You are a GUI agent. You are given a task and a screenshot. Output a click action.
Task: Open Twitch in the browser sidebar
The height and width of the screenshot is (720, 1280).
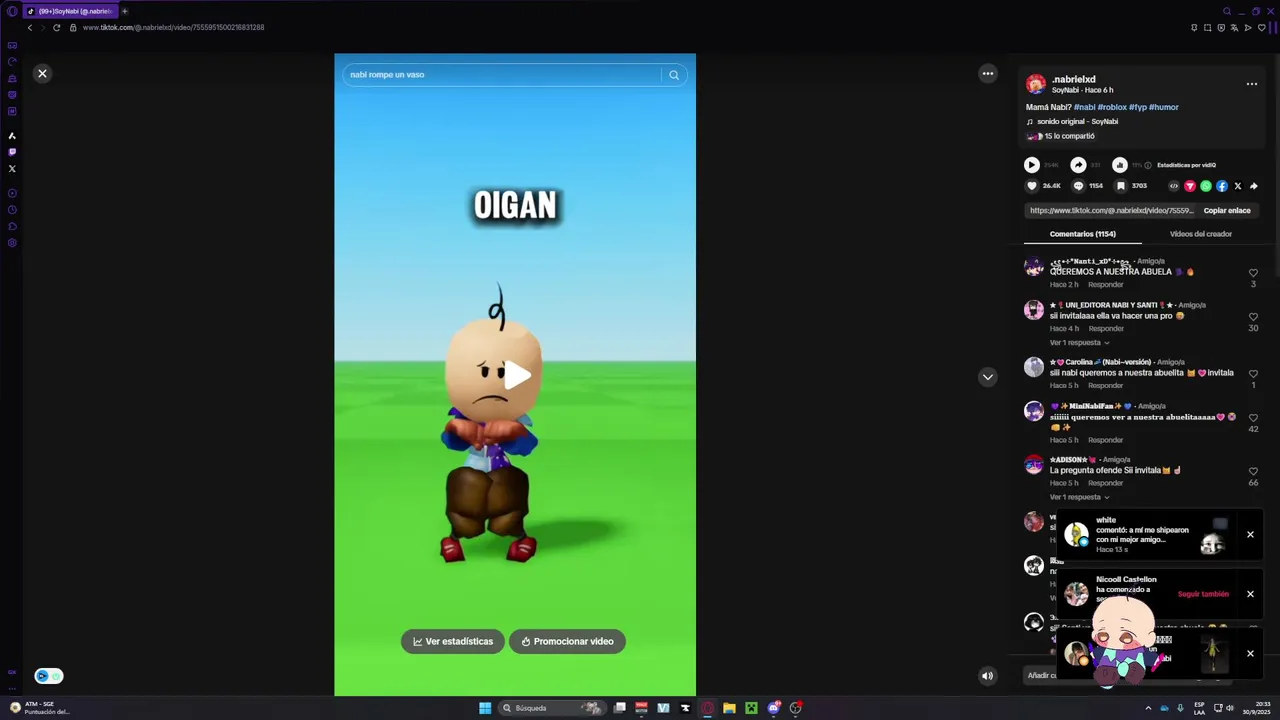(x=12, y=152)
